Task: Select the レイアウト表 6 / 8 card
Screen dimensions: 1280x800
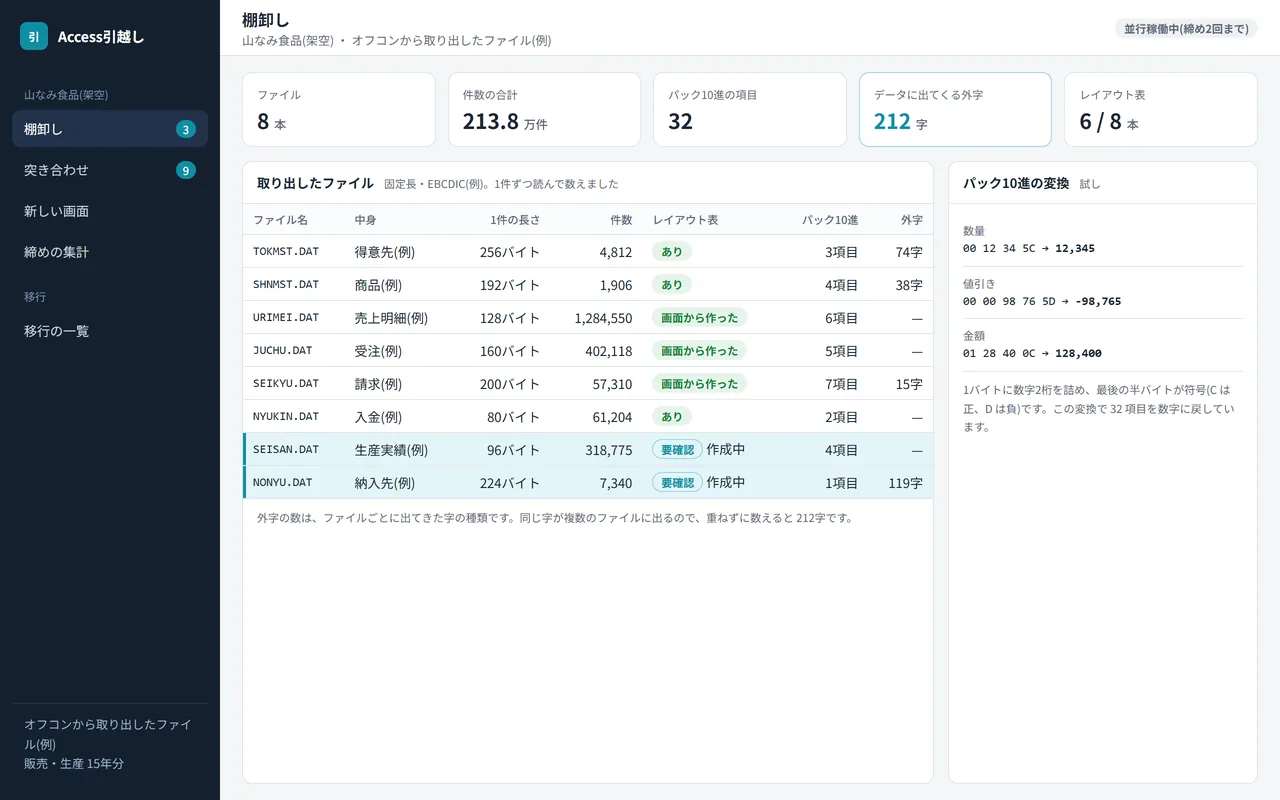Action: [x=1161, y=110]
